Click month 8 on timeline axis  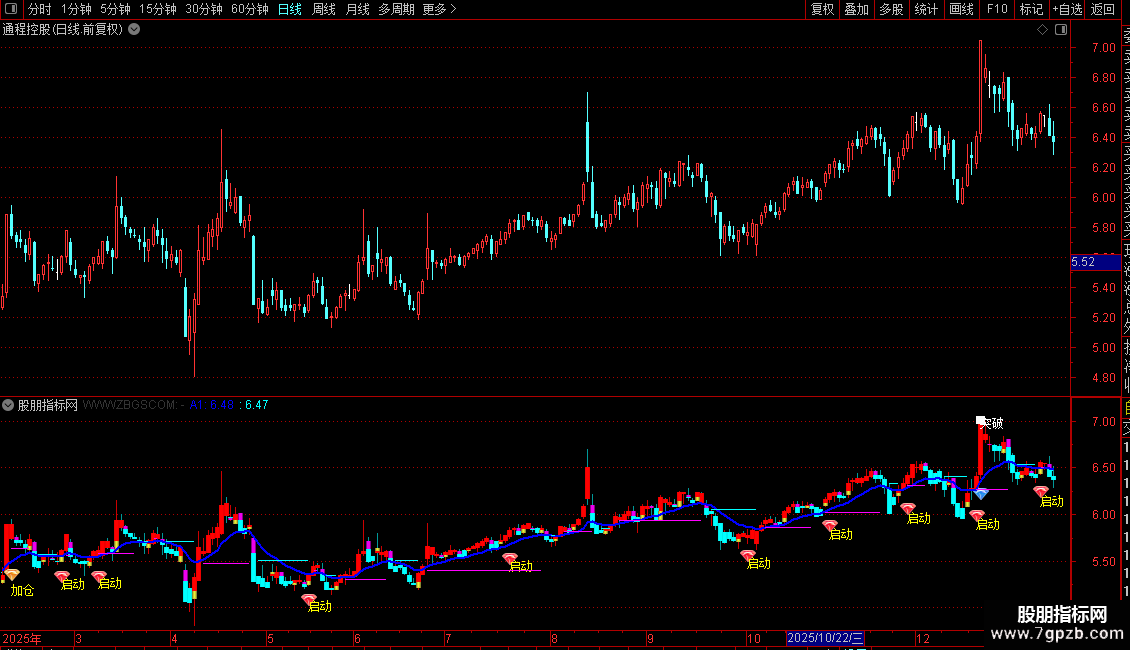pos(554,638)
